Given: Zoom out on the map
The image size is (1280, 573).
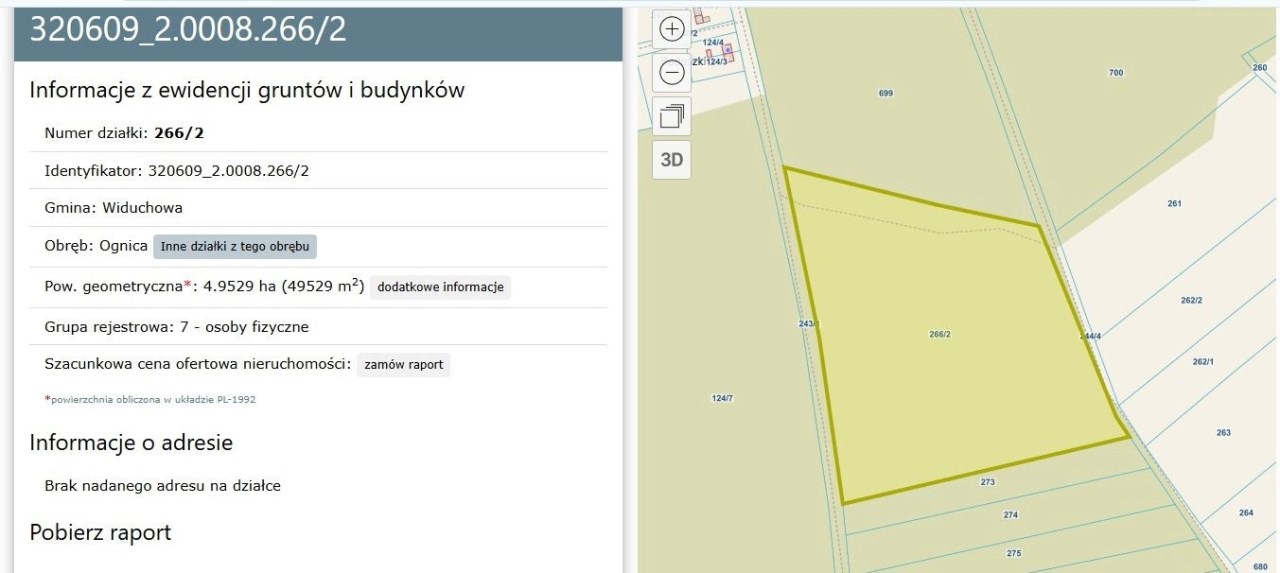Looking at the screenshot, I should 672,73.
